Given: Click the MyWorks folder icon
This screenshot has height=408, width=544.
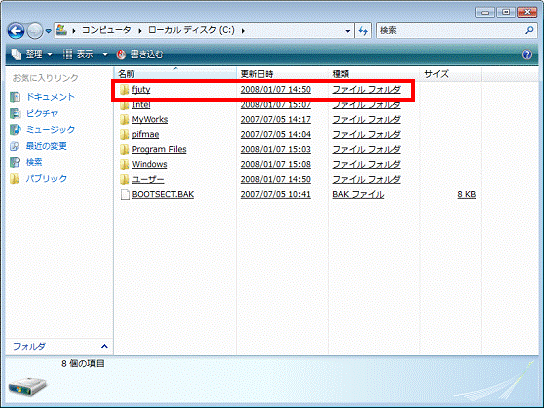Looking at the screenshot, I should 125,120.
